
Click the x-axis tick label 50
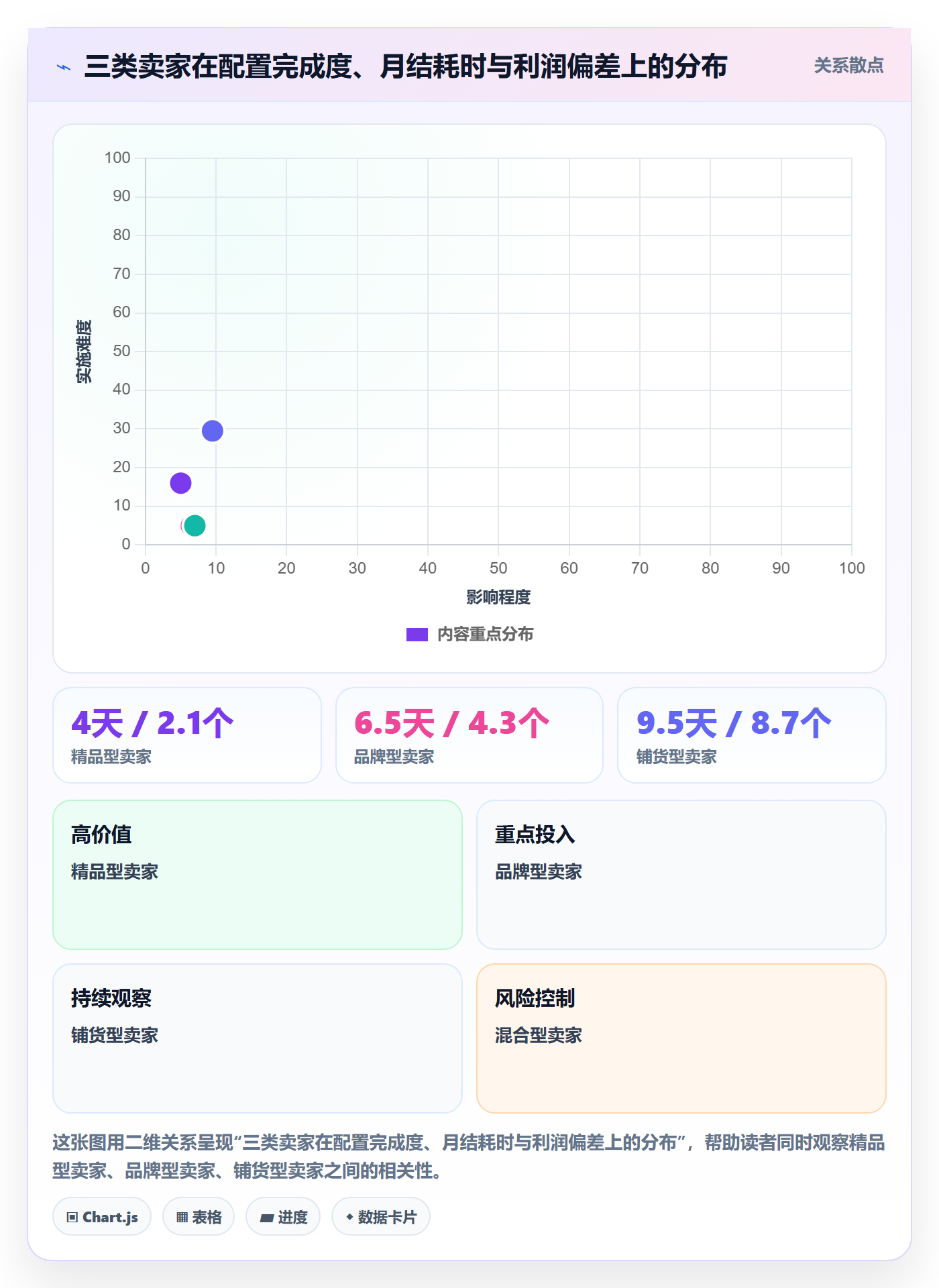[498, 568]
